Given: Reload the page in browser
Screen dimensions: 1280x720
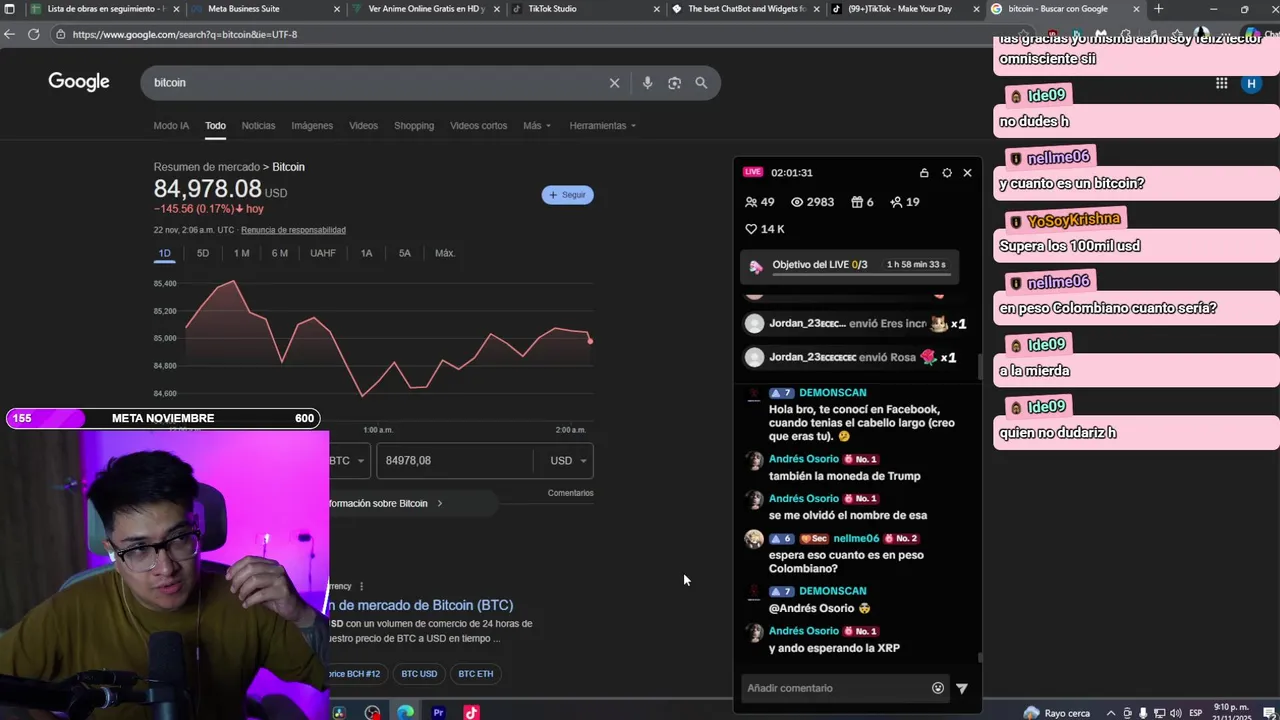Looking at the screenshot, I should coord(33,34).
